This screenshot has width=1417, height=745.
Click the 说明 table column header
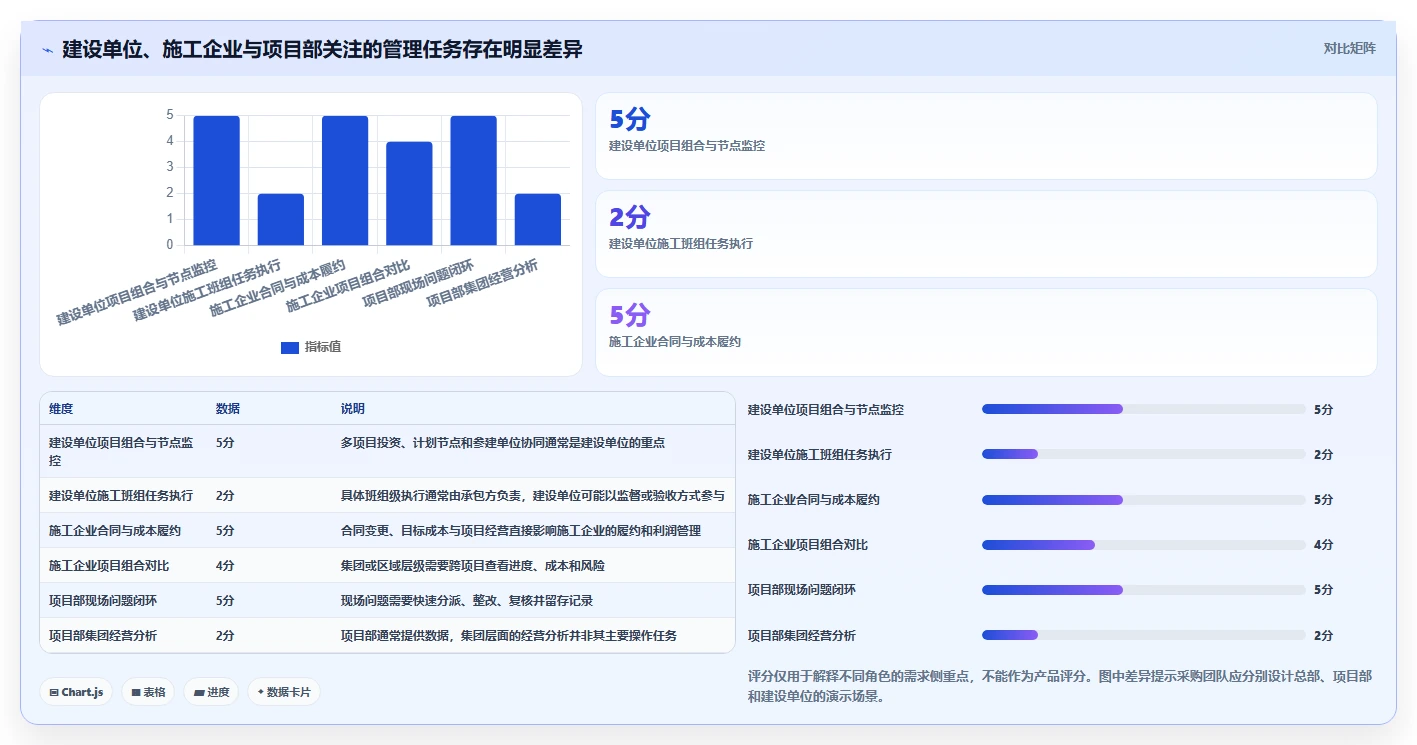tap(353, 409)
